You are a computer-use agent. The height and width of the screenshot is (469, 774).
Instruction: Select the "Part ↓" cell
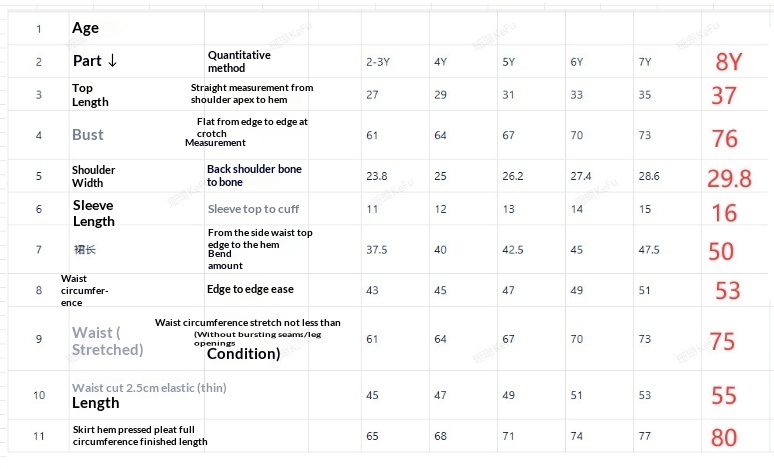point(95,61)
